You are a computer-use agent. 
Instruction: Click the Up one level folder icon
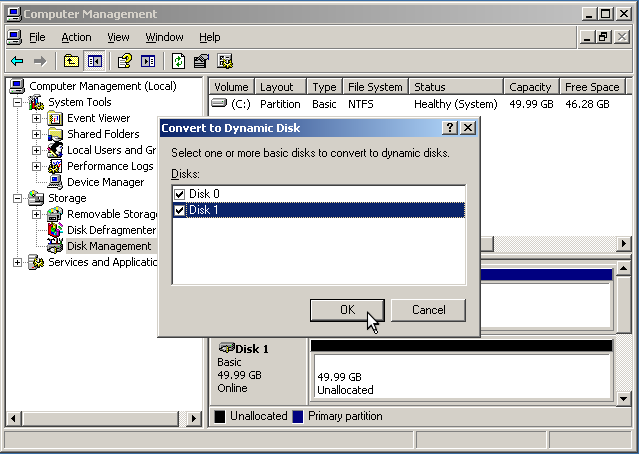point(71,62)
